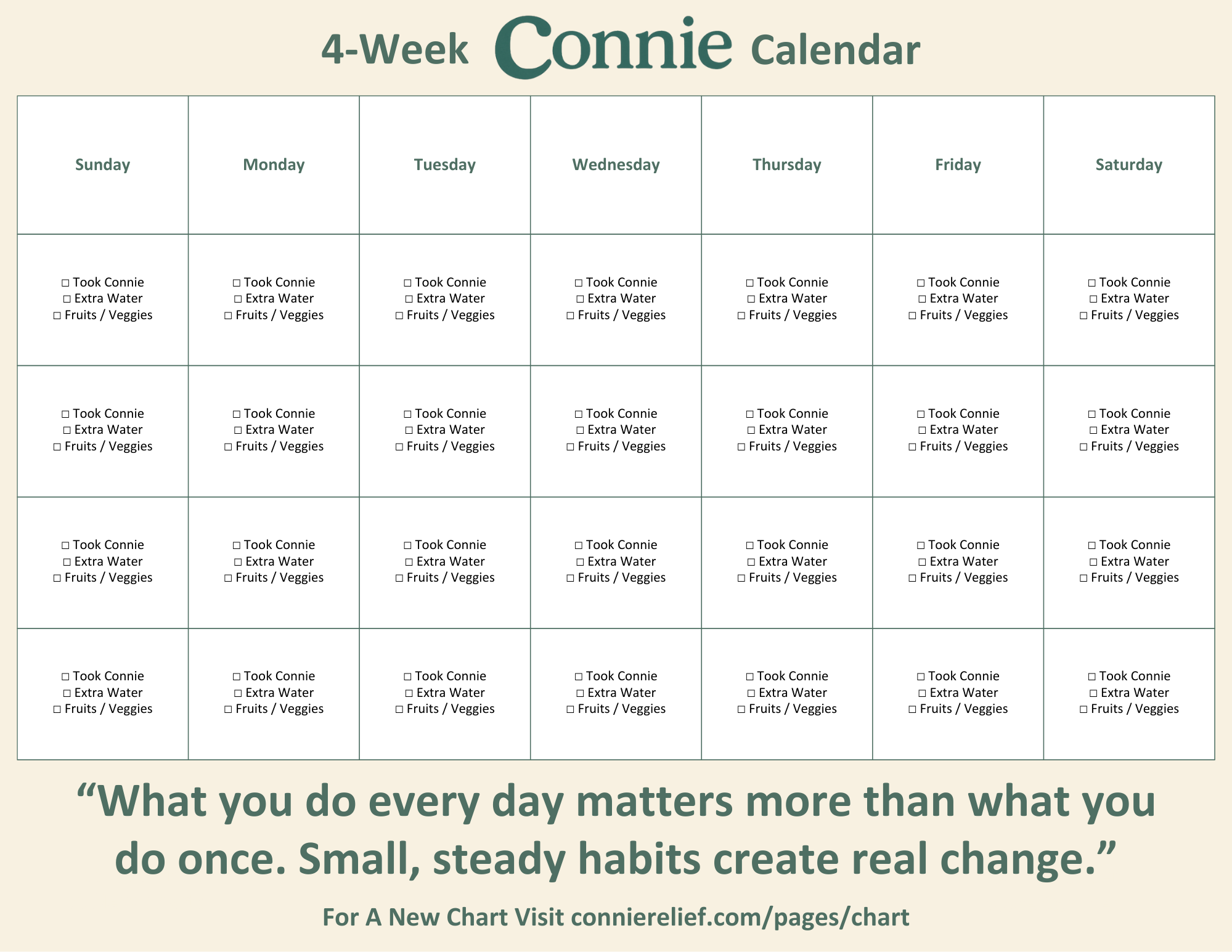Check Fruits / Veggies for week three Monday
Image resolution: width=1232 pixels, height=952 pixels.
[x=228, y=579]
